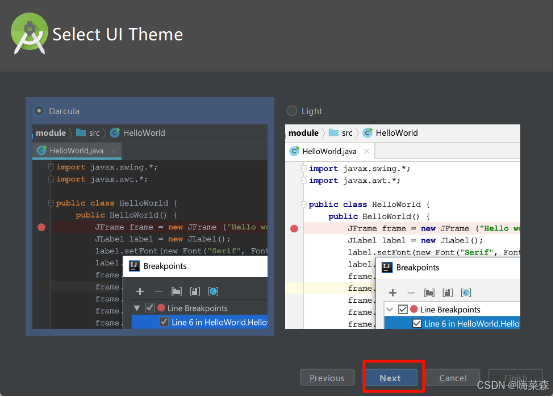Click HelloWorld class icon in Light breadcrumb

tap(367, 132)
